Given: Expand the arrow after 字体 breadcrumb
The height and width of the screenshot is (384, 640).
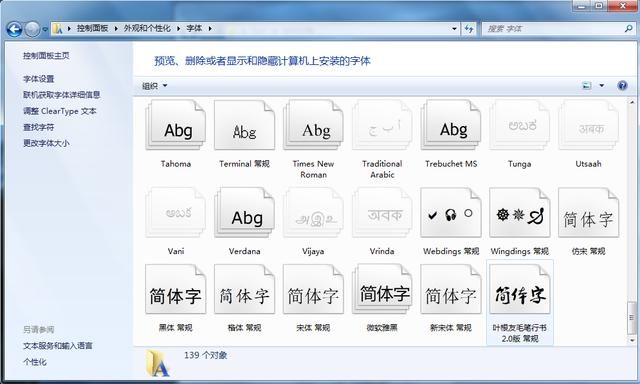Looking at the screenshot, I should tap(210, 29).
